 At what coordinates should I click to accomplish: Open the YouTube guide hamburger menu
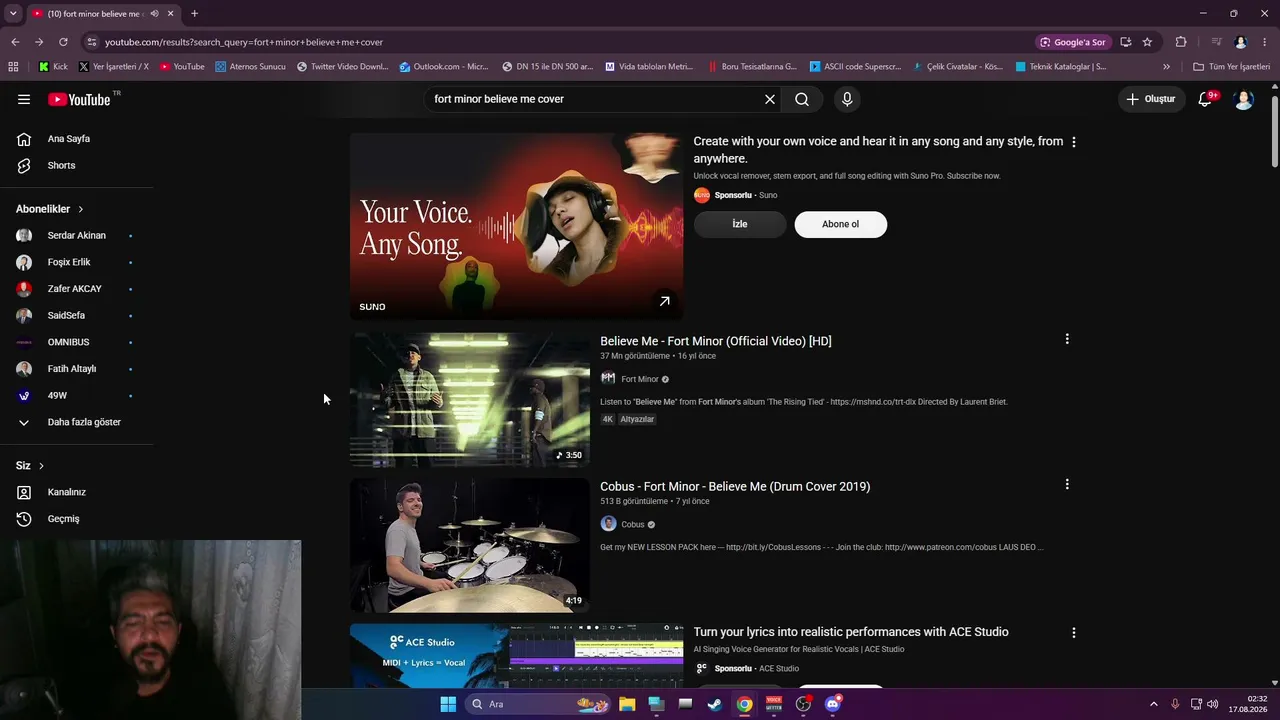[x=24, y=99]
